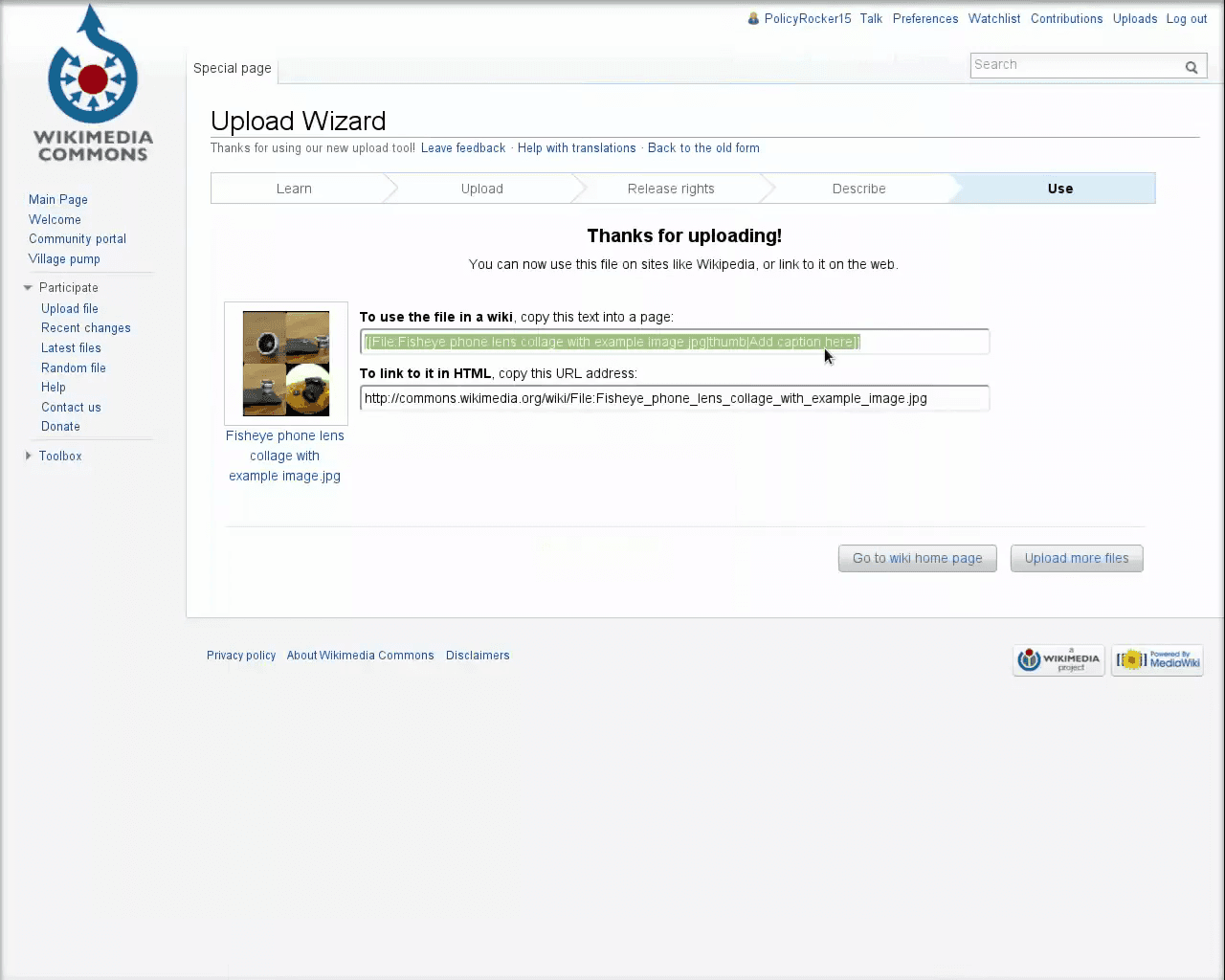Viewport: 1225px width, 980px height.
Task: Open the PolicyRocker15 user page link
Action: point(808,18)
